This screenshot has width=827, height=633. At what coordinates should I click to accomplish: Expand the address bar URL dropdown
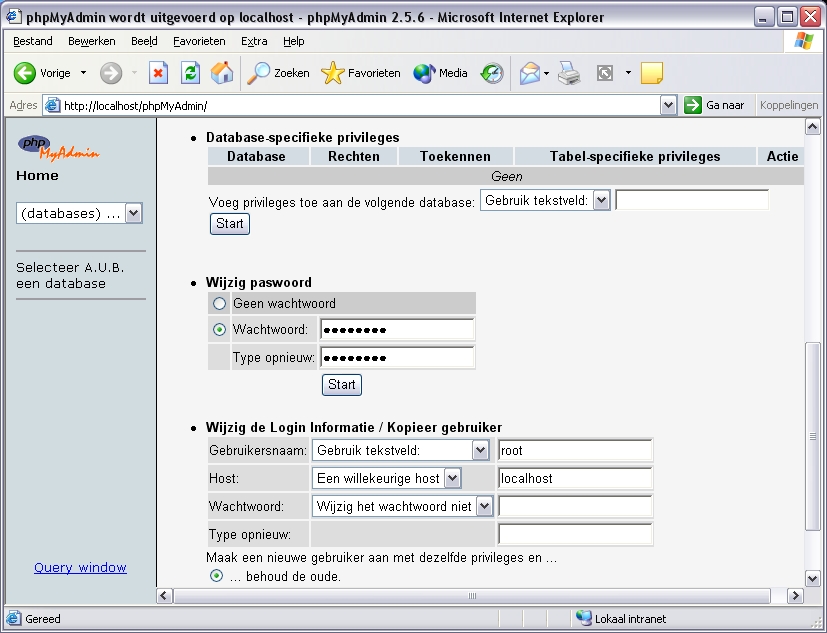coord(668,106)
